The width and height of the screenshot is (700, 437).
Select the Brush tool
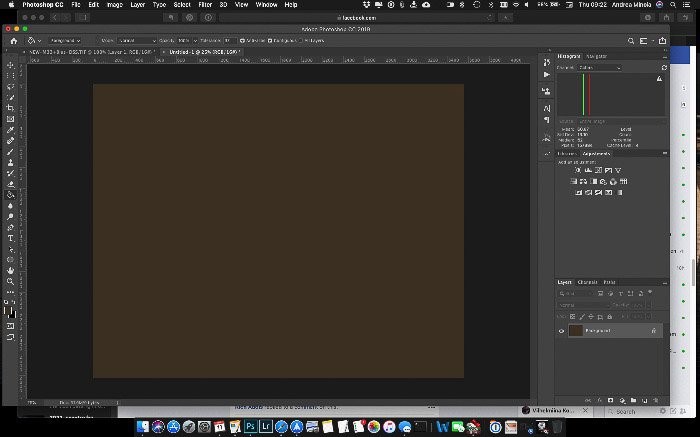[10, 152]
